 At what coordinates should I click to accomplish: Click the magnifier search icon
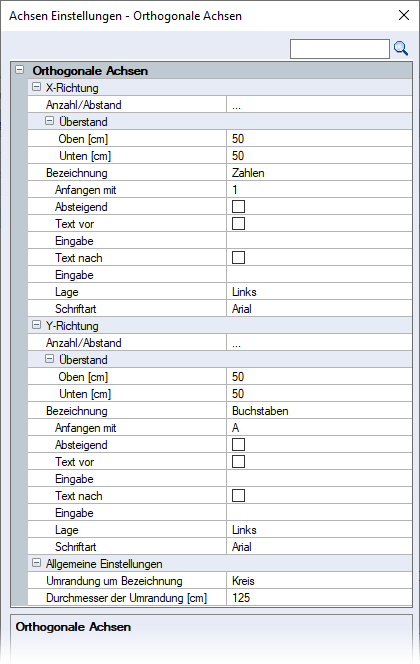click(401, 49)
